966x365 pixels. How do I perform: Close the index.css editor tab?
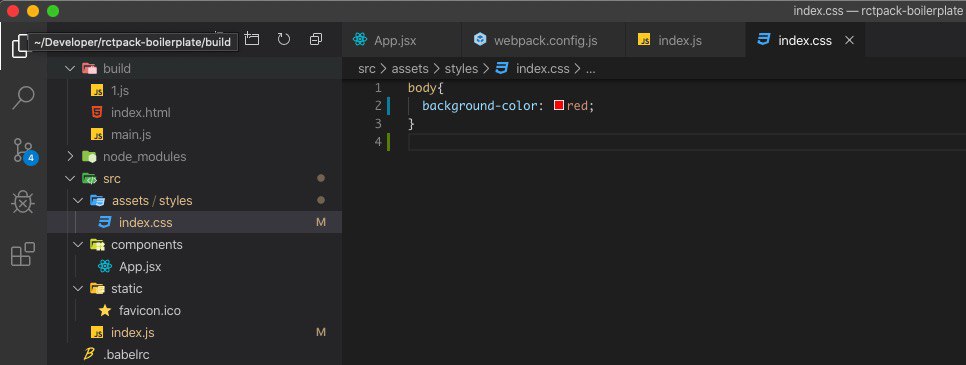coord(849,41)
